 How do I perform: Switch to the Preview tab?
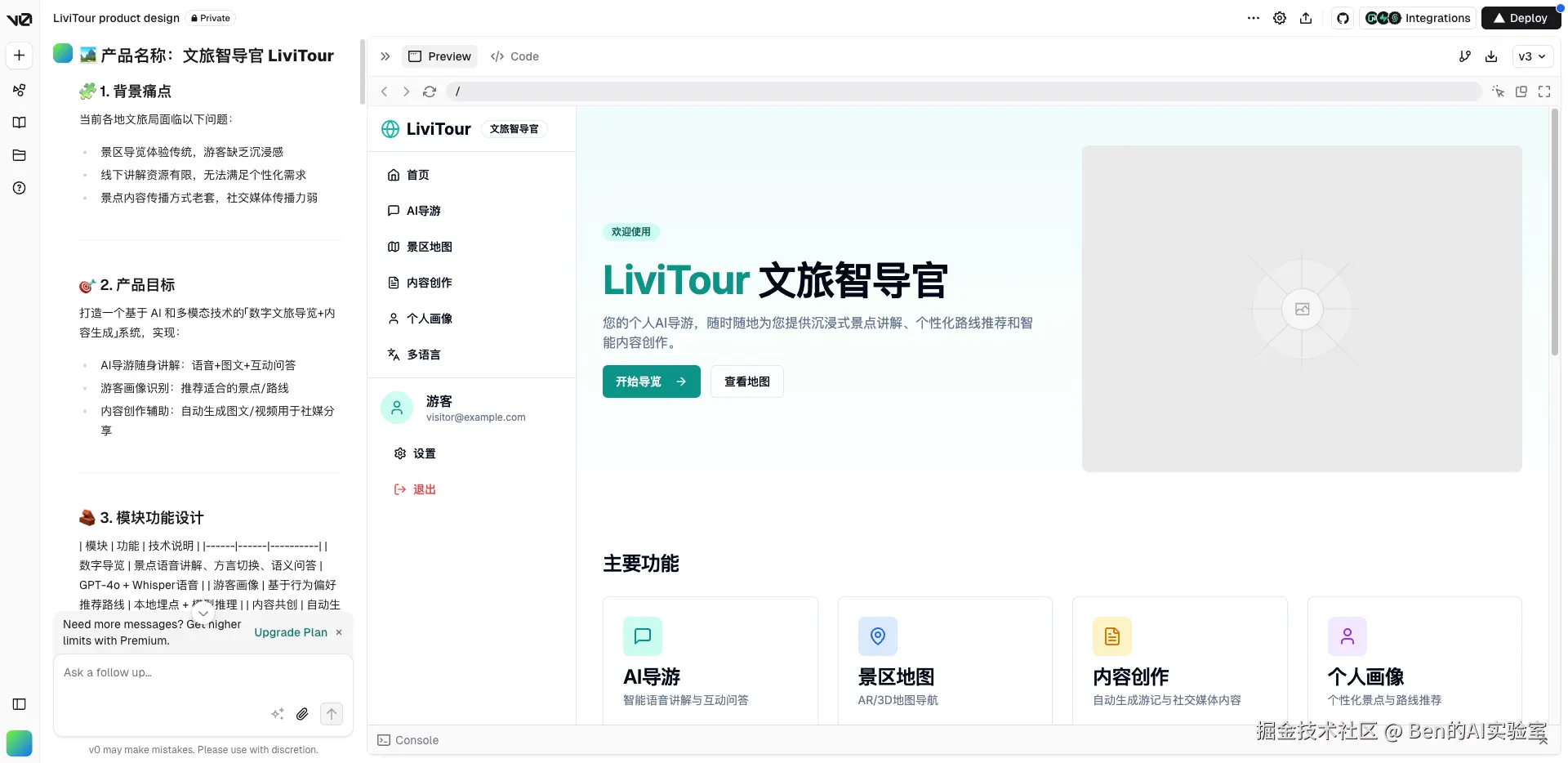pyautogui.click(x=439, y=56)
